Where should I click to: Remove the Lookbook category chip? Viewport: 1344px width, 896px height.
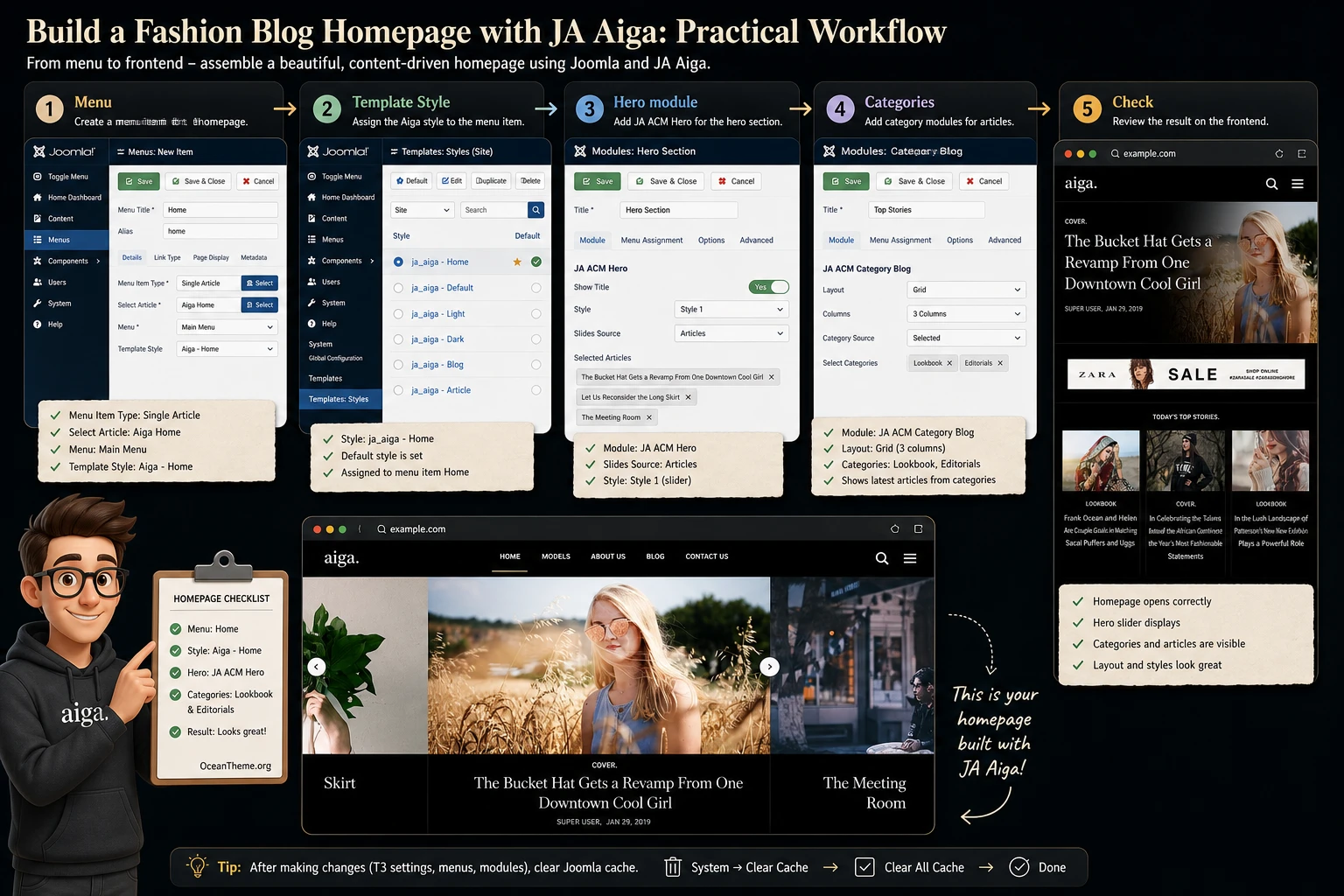coord(949,363)
